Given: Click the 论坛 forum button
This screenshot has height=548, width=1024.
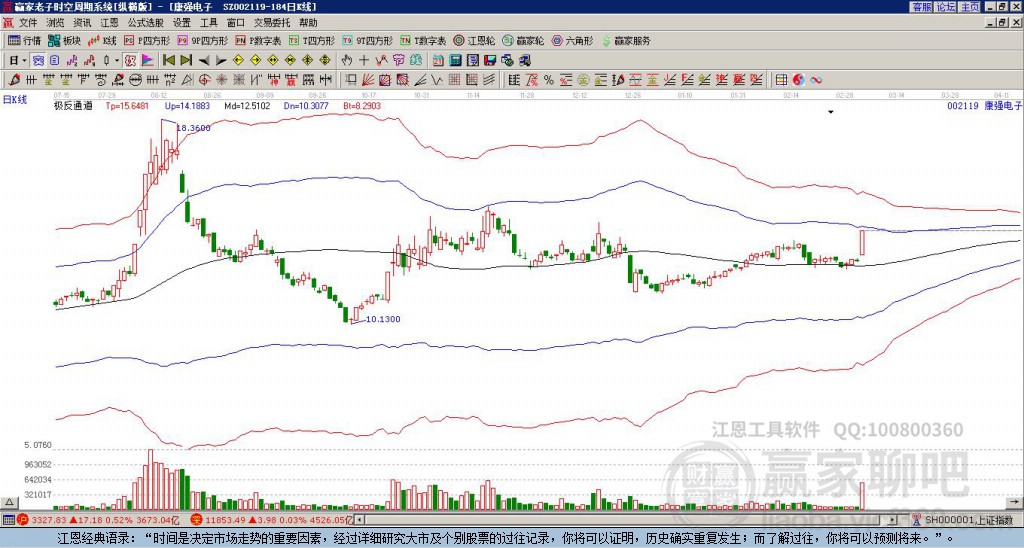Looking at the screenshot, I should point(946,7).
